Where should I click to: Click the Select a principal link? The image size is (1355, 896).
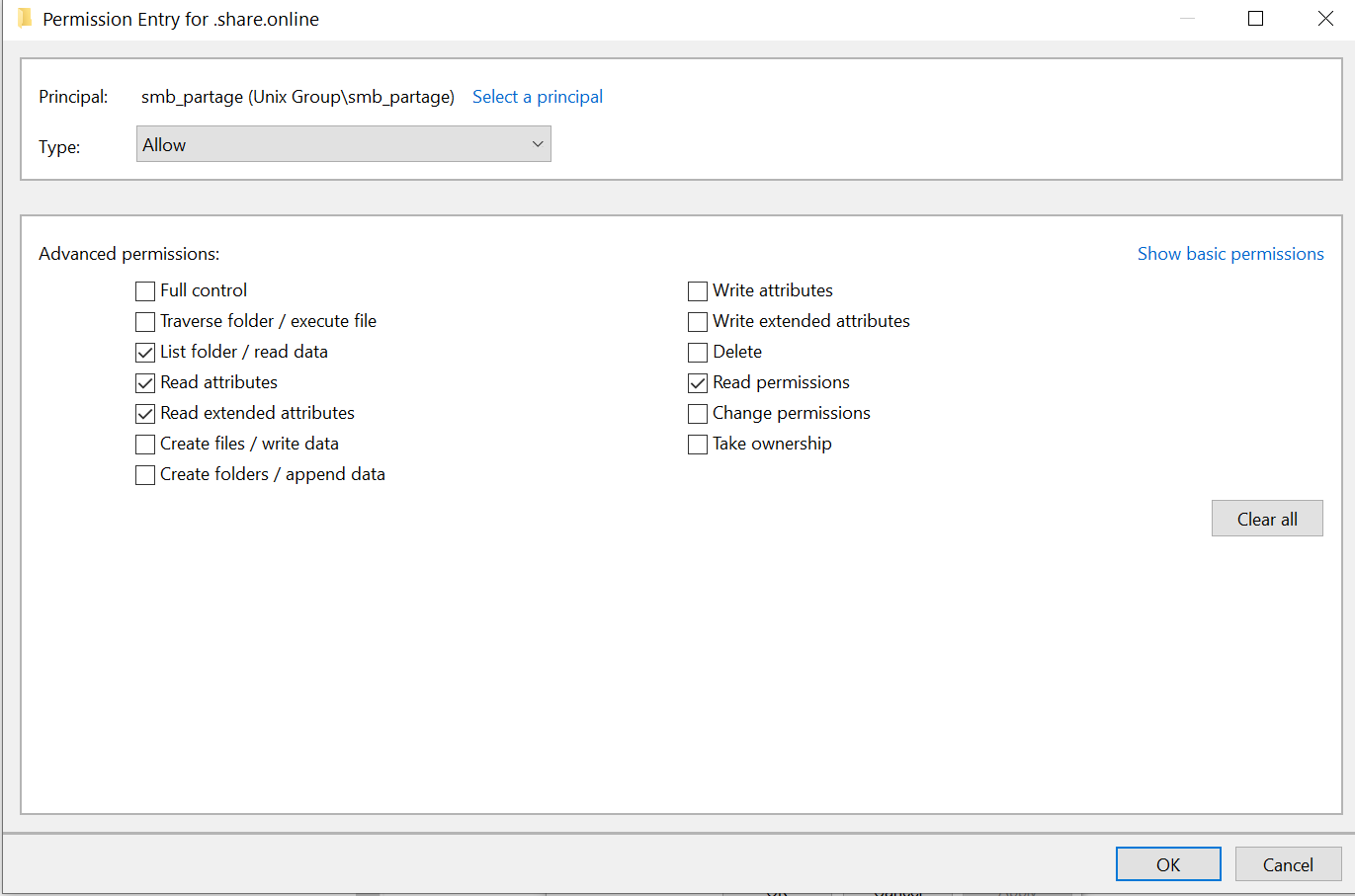point(538,97)
